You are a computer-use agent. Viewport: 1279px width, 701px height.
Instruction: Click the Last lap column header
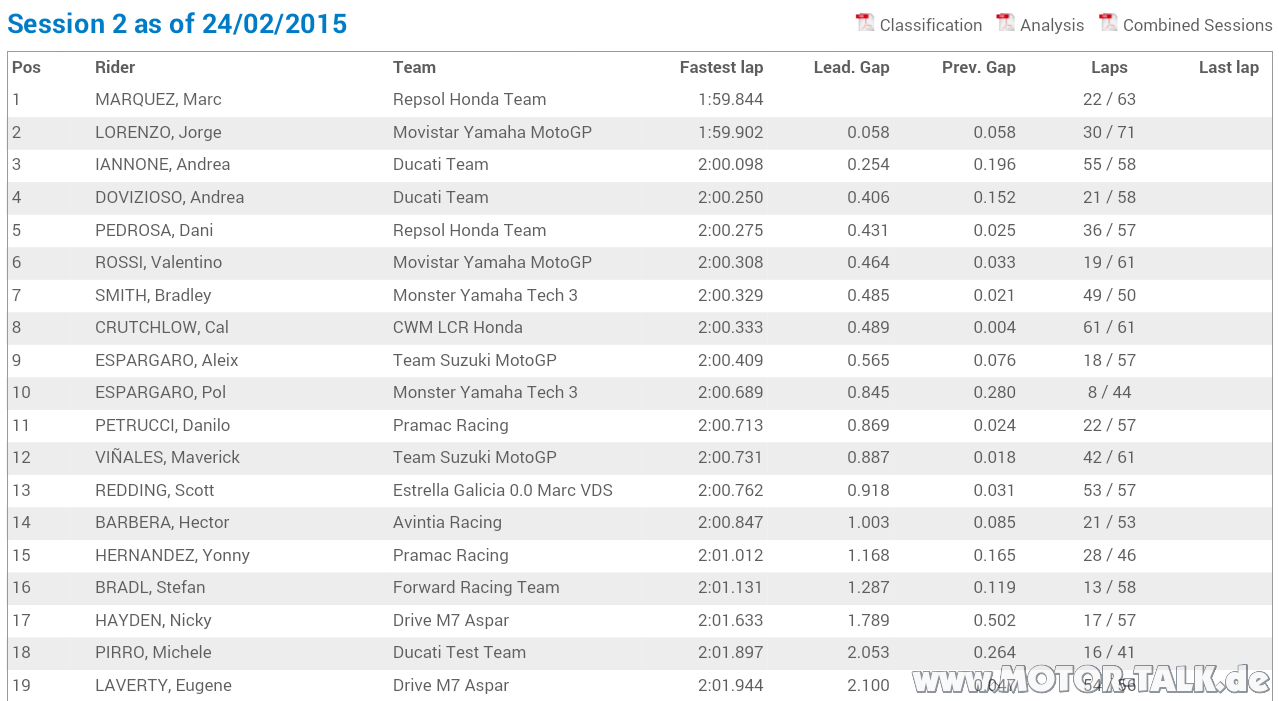pos(1229,67)
